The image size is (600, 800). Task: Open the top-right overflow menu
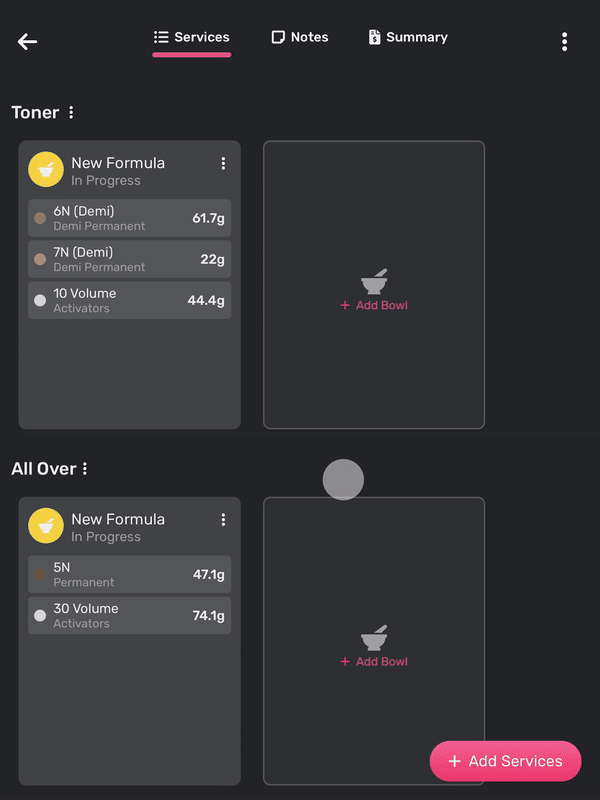click(564, 42)
